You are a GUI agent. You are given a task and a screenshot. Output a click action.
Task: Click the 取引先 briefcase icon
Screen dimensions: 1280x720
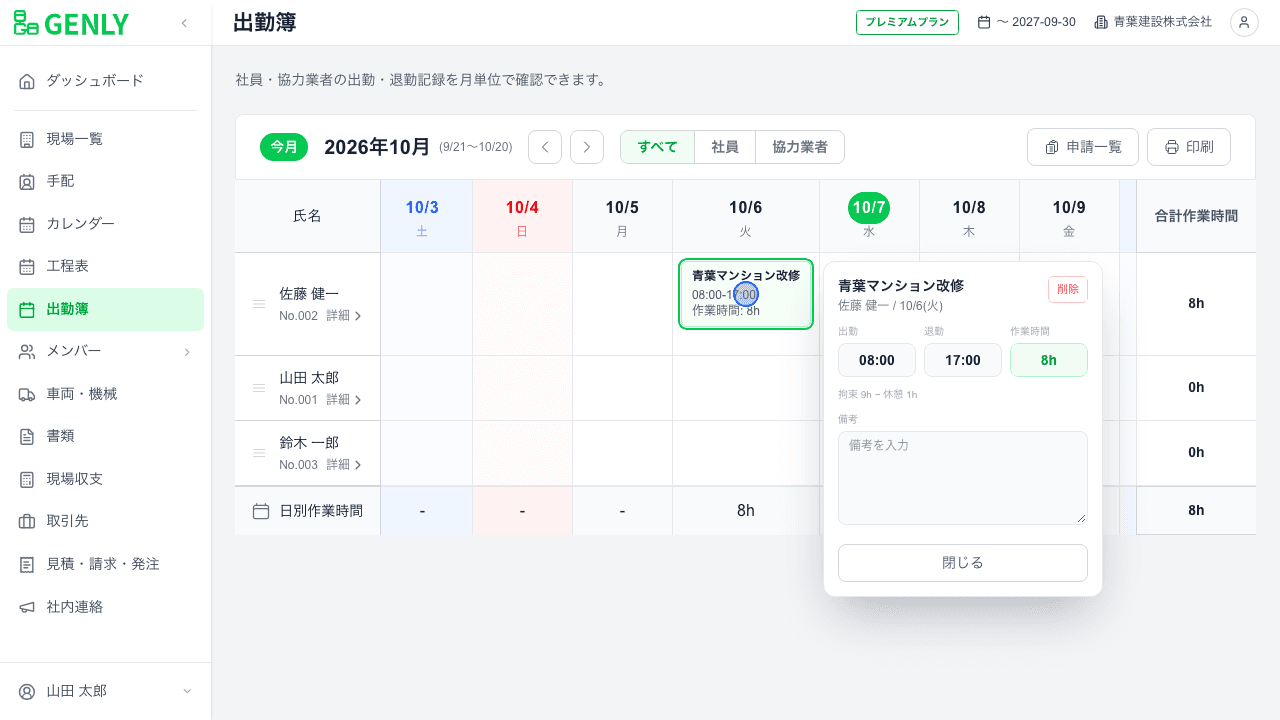(x=27, y=522)
